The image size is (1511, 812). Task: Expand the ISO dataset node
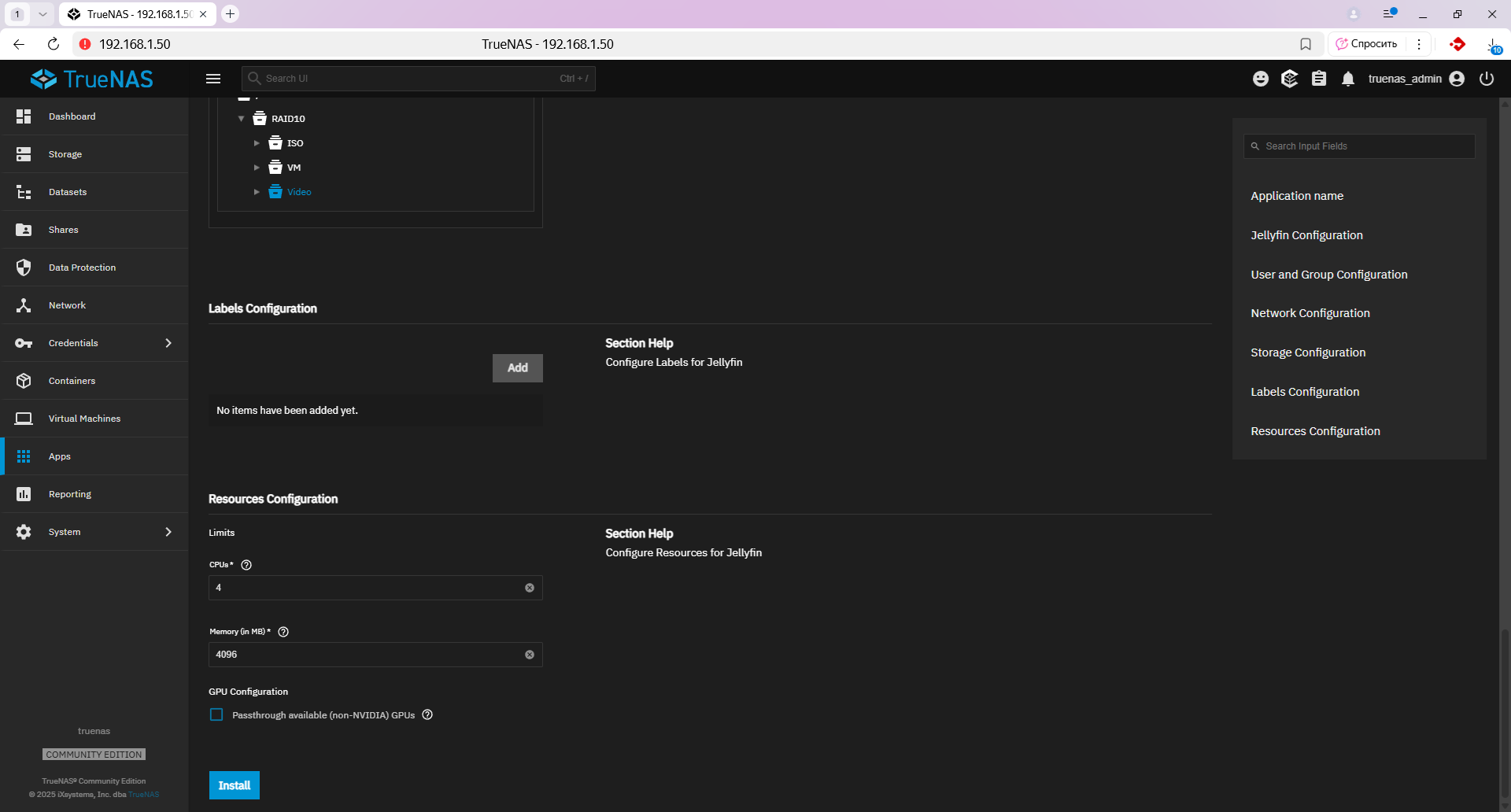click(x=257, y=143)
